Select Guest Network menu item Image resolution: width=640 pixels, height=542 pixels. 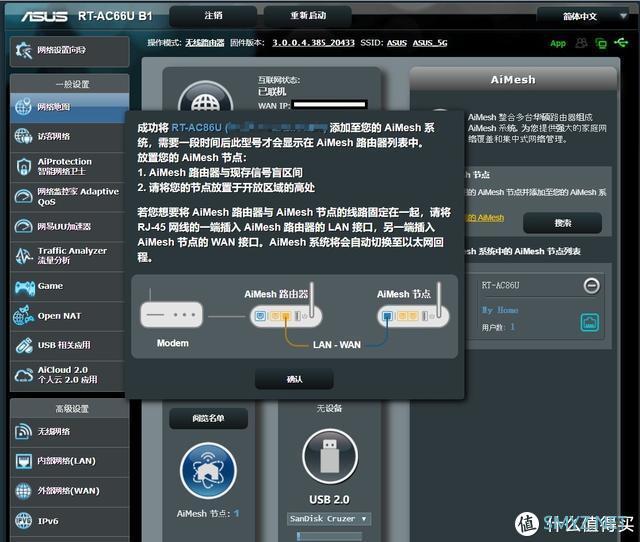[67, 136]
